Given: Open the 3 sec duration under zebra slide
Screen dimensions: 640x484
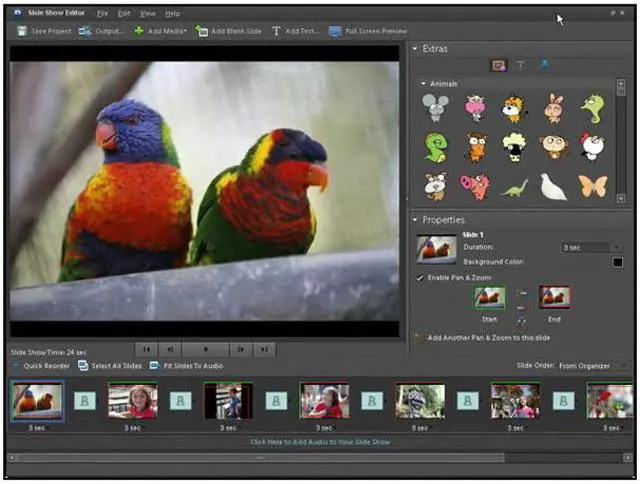Looking at the screenshot, I should point(420,428).
